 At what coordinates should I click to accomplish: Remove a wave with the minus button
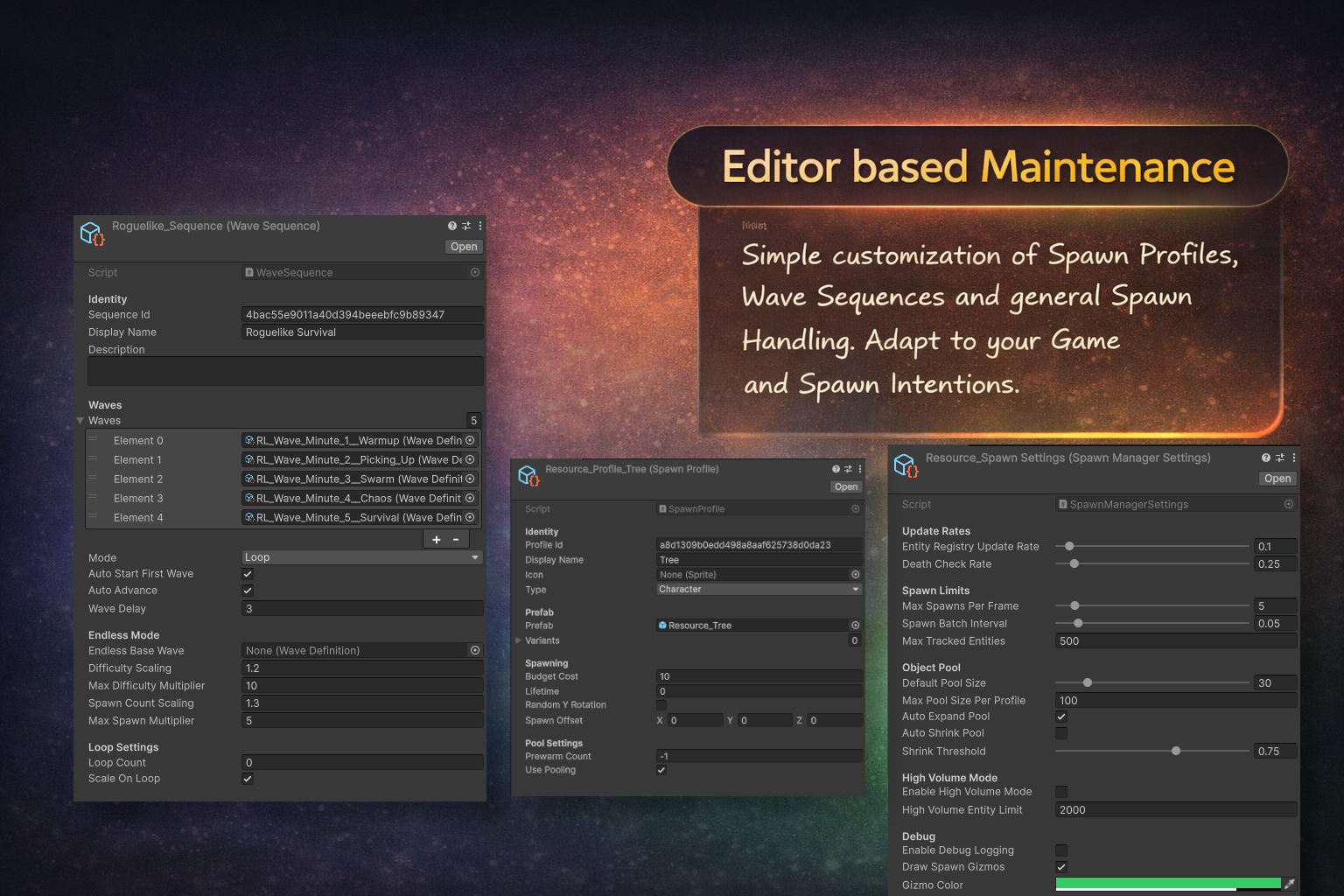pyautogui.click(x=456, y=540)
